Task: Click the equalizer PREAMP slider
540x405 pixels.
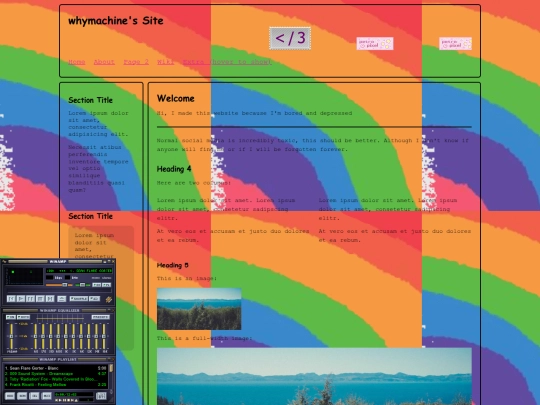Action: 11,336
